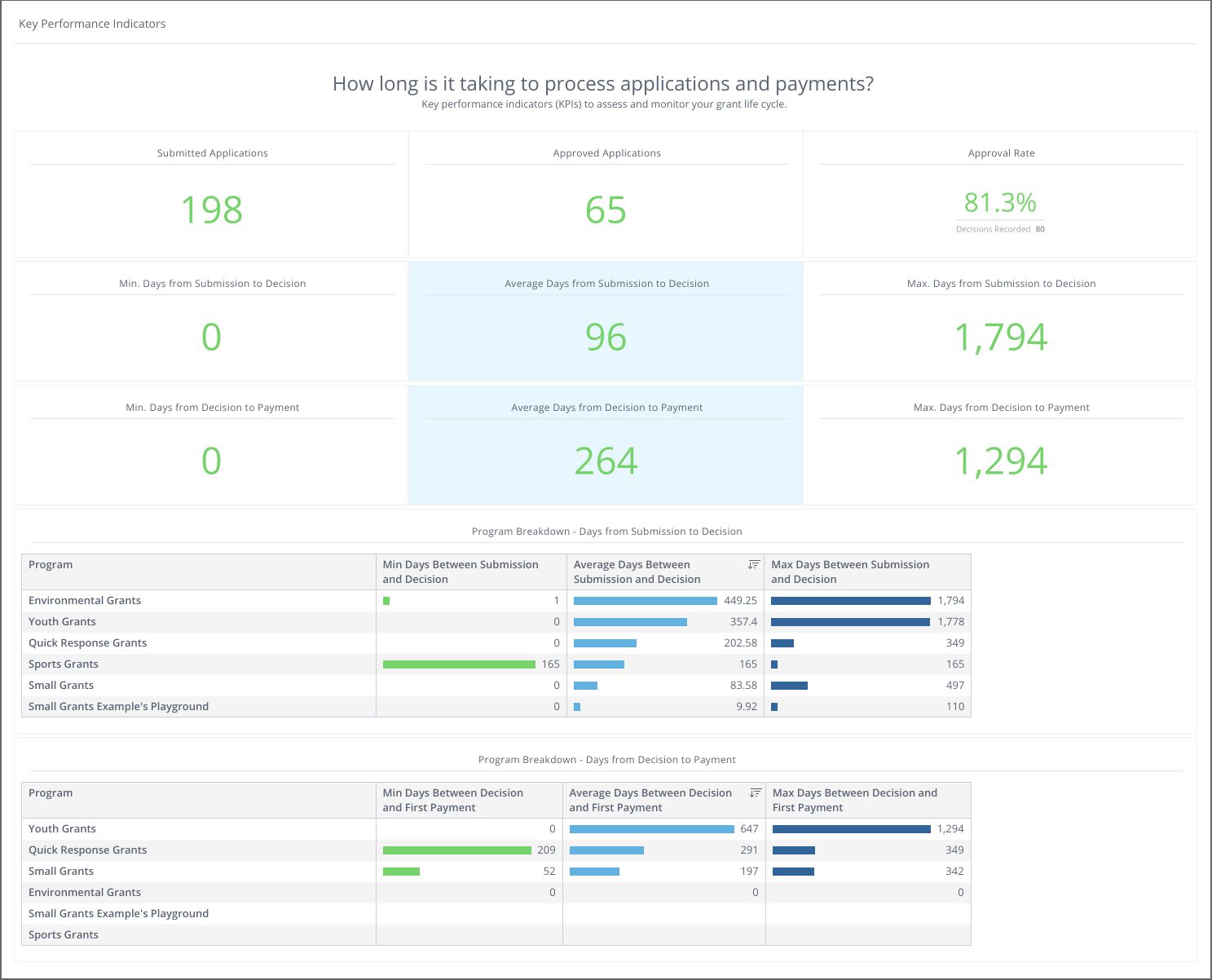
Task: Click the Program column header in the Submission to Decision table
Action: [51, 564]
